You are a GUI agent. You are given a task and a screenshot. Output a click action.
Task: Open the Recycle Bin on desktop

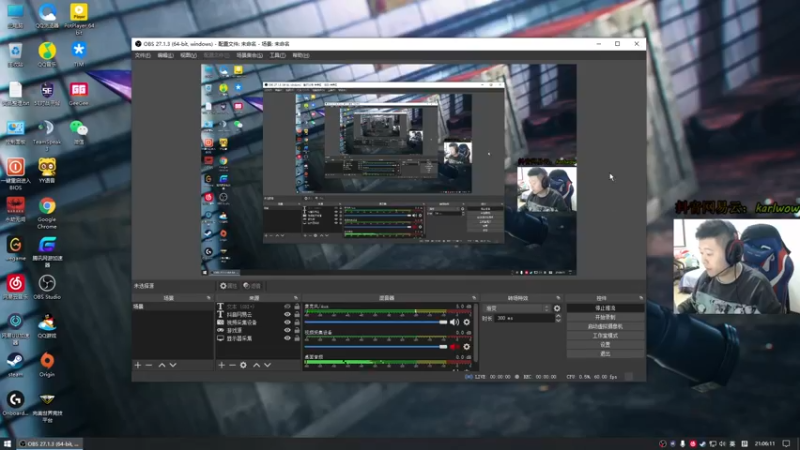pos(15,55)
